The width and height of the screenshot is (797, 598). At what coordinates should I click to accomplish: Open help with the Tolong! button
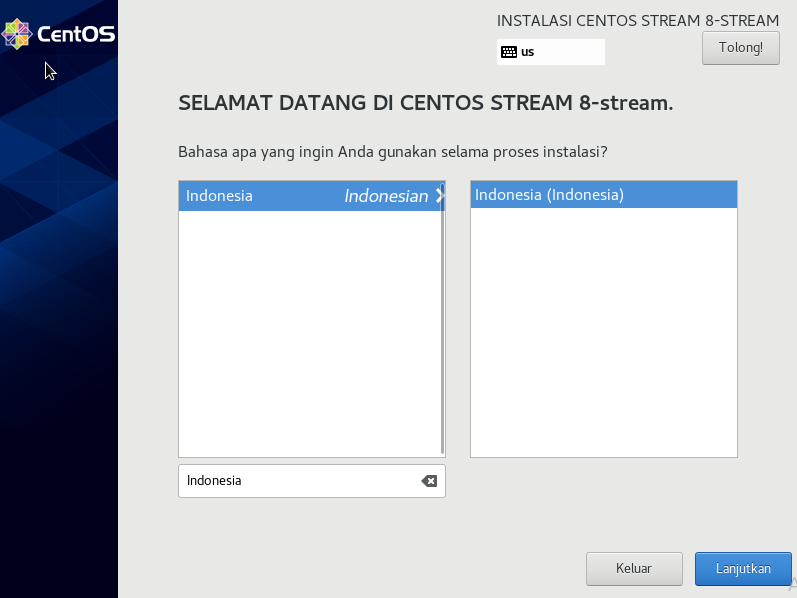[x=741, y=48]
